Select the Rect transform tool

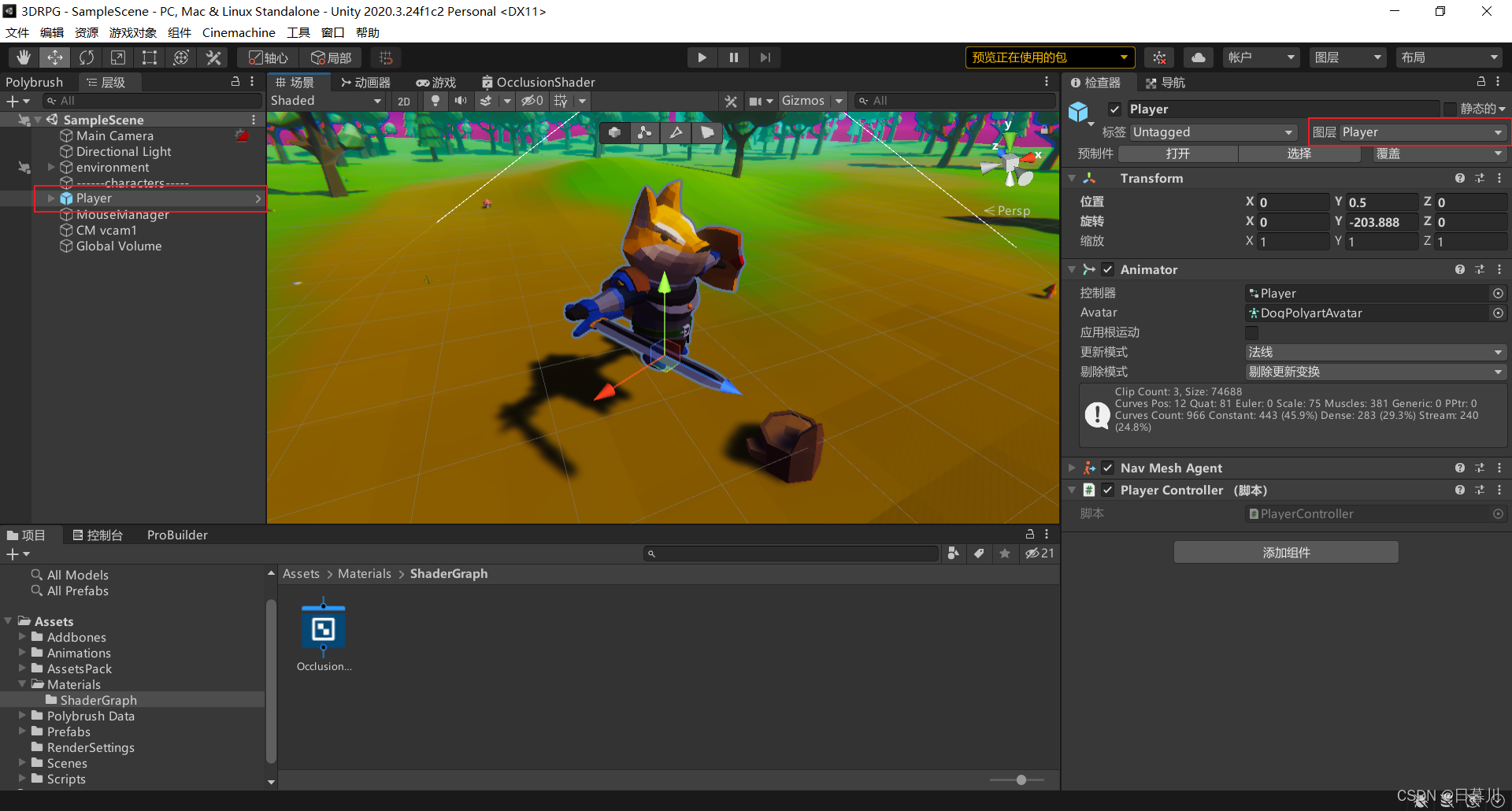click(150, 57)
